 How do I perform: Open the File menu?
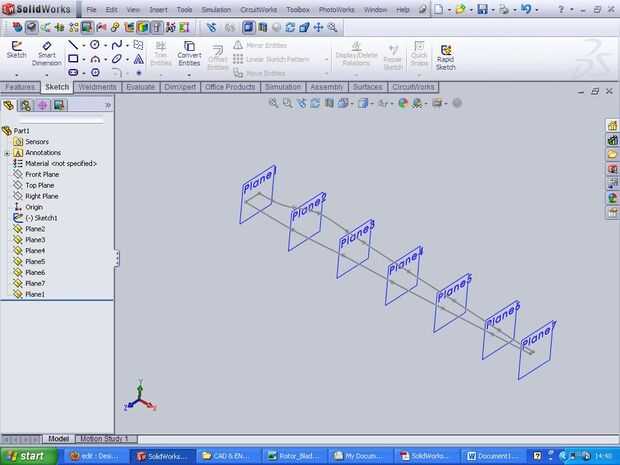click(x=91, y=9)
